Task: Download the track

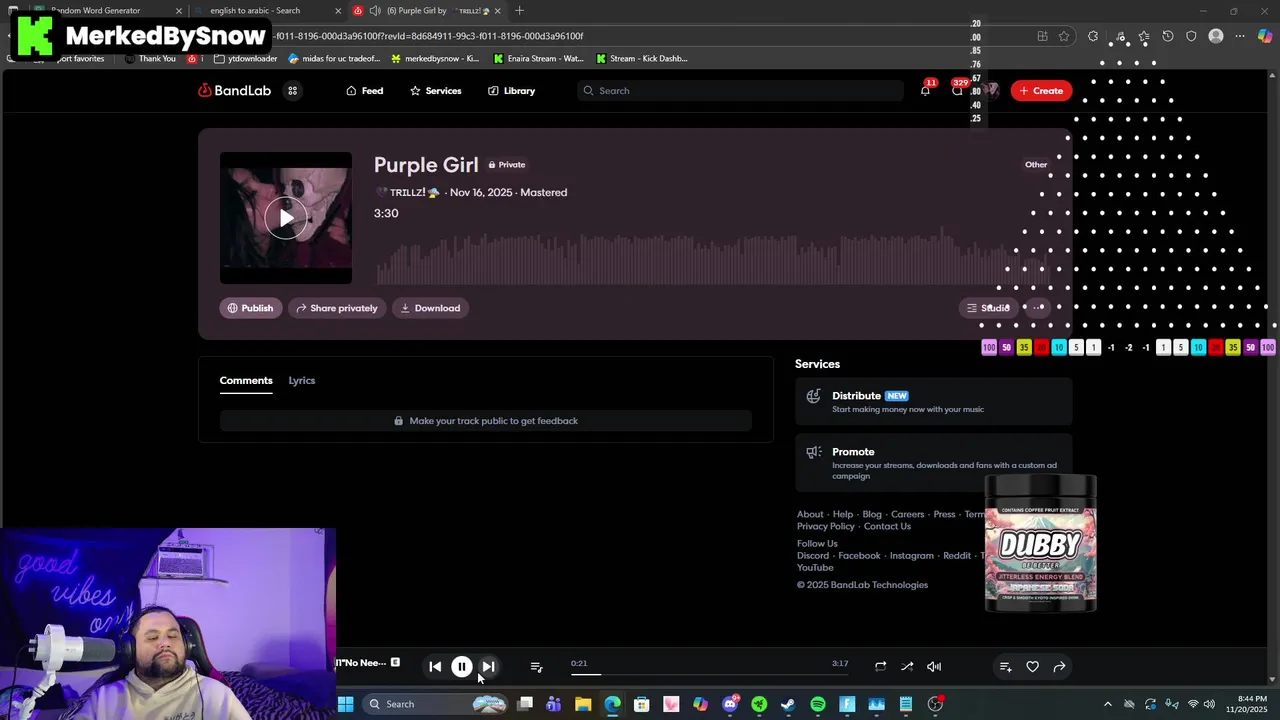Action: (430, 308)
